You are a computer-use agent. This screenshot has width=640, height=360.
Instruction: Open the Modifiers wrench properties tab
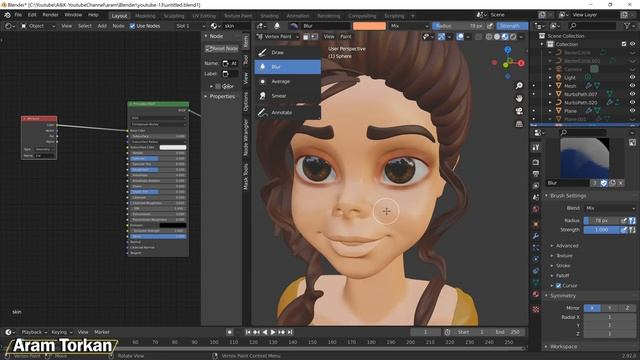[536, 236]
